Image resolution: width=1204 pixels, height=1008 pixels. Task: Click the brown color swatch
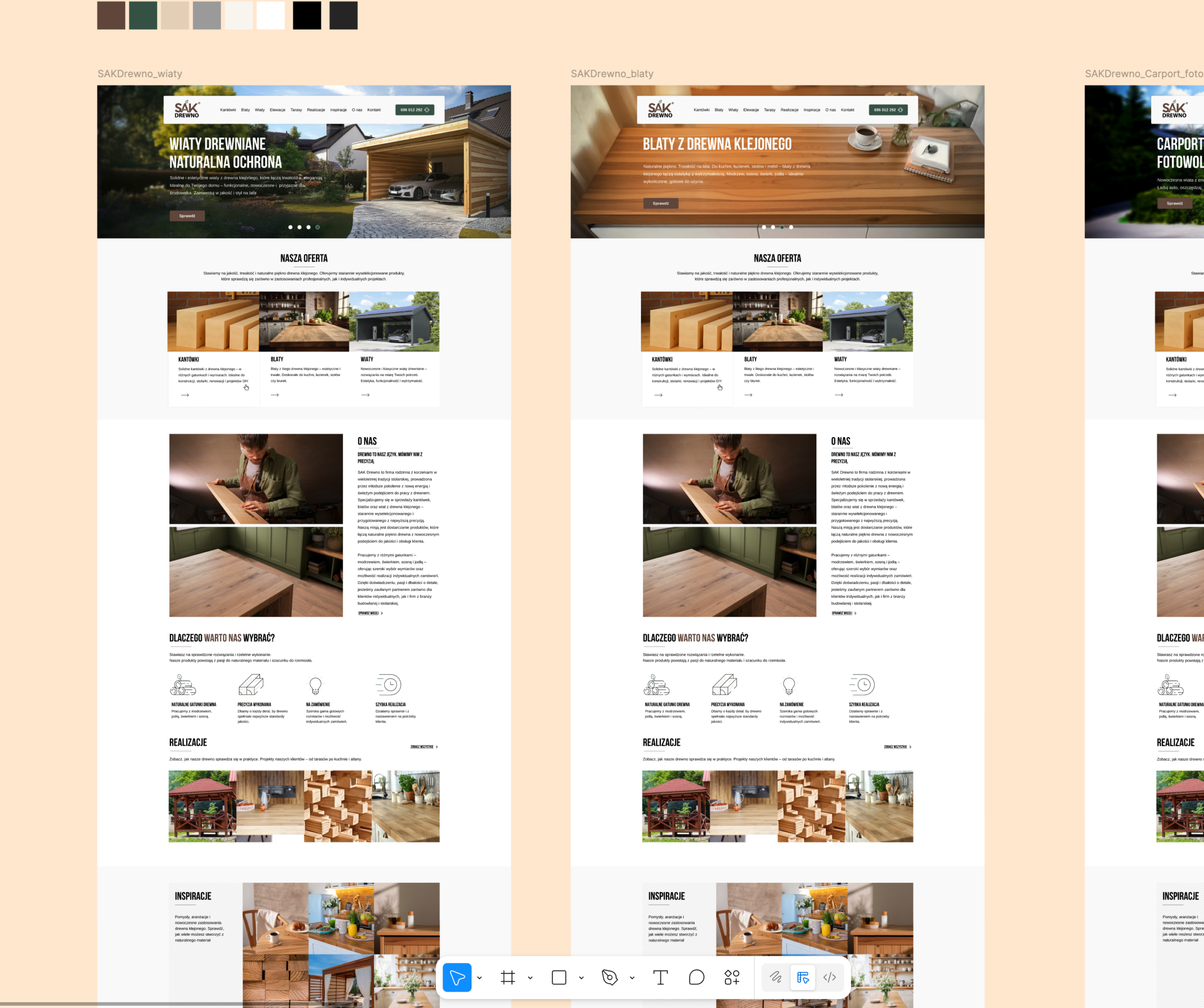pyautogui.click(x=111, y=15)
